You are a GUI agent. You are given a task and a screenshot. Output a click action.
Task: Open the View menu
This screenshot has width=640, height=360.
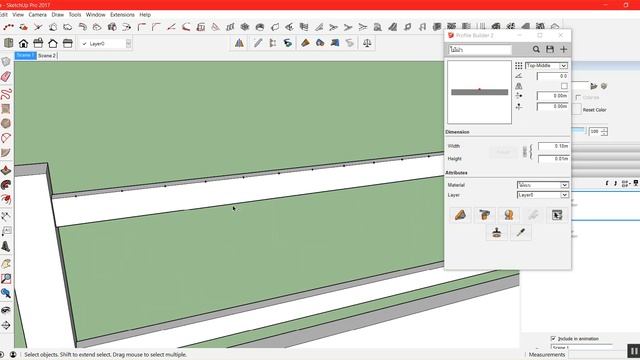tap(18, 14)
